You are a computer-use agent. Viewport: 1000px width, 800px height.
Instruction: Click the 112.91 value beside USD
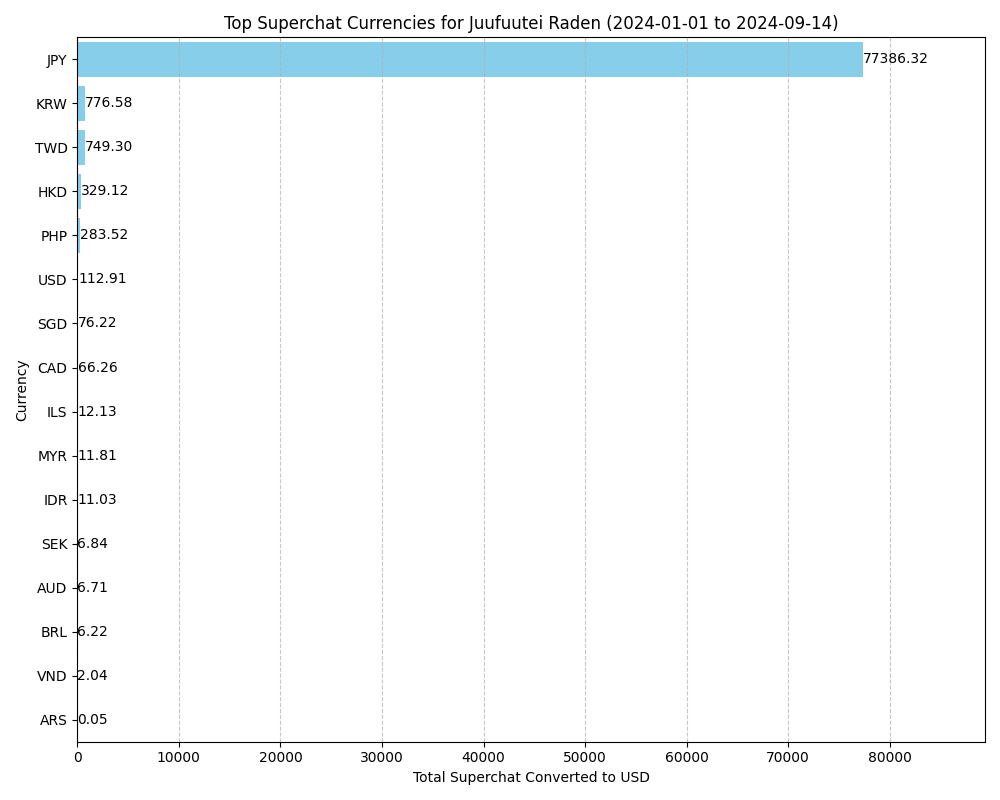(x=102, y=279)
